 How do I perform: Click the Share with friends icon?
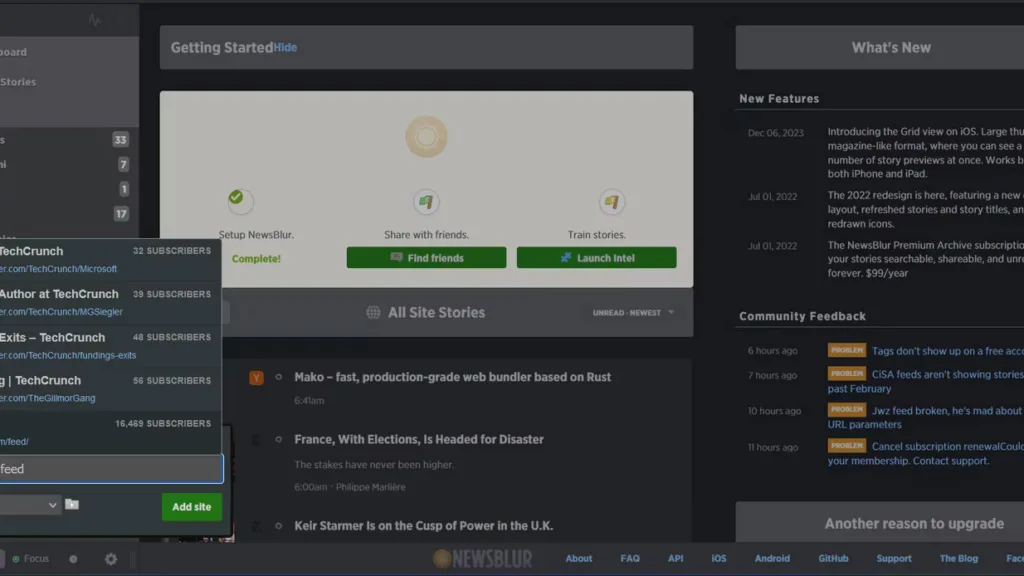click(x=426, y=202)
